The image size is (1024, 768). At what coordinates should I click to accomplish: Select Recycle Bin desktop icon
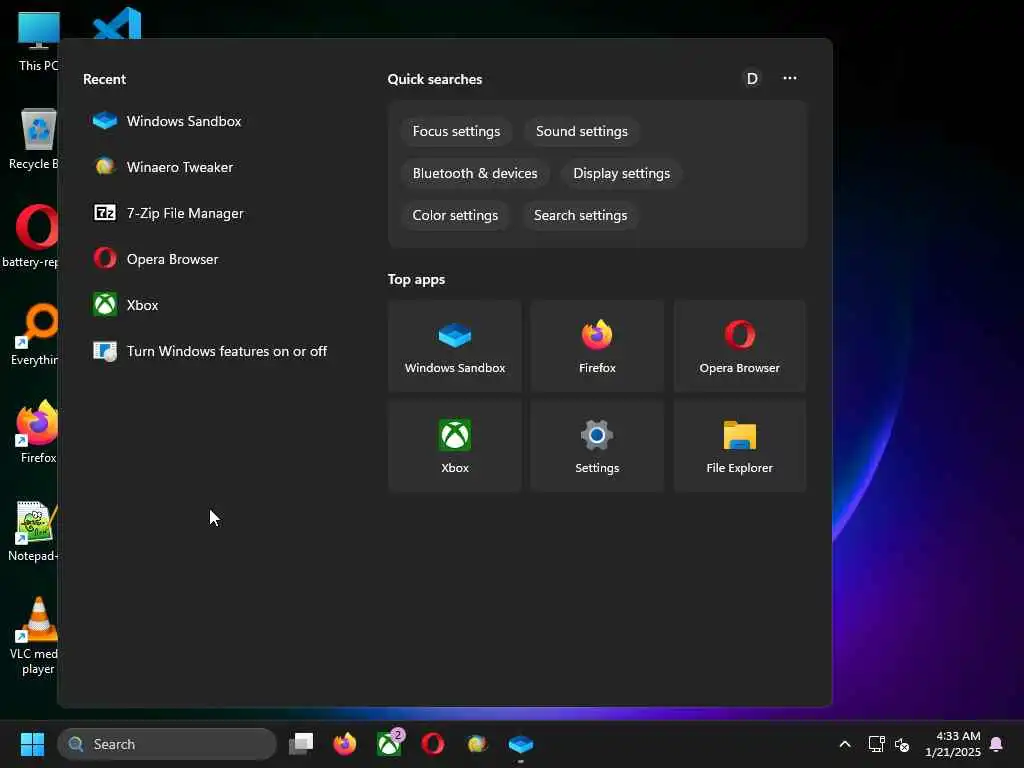coord(34,139)
